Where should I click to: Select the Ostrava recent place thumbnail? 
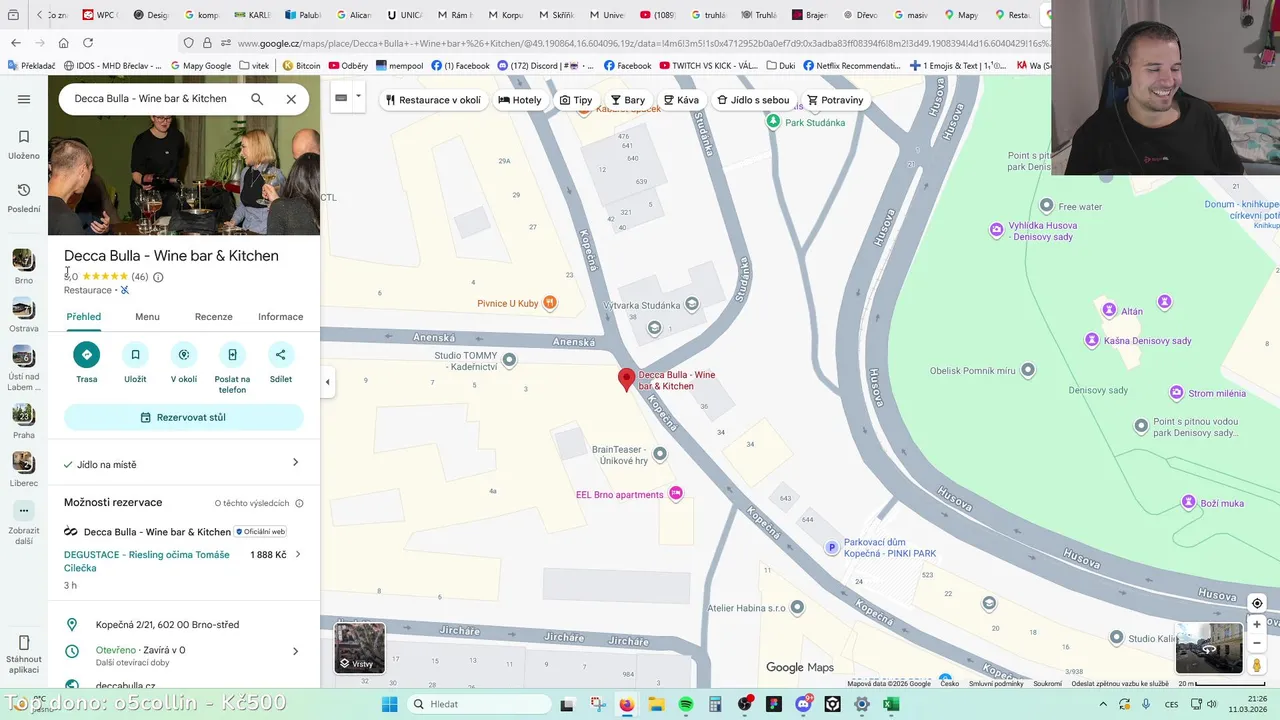23,309
